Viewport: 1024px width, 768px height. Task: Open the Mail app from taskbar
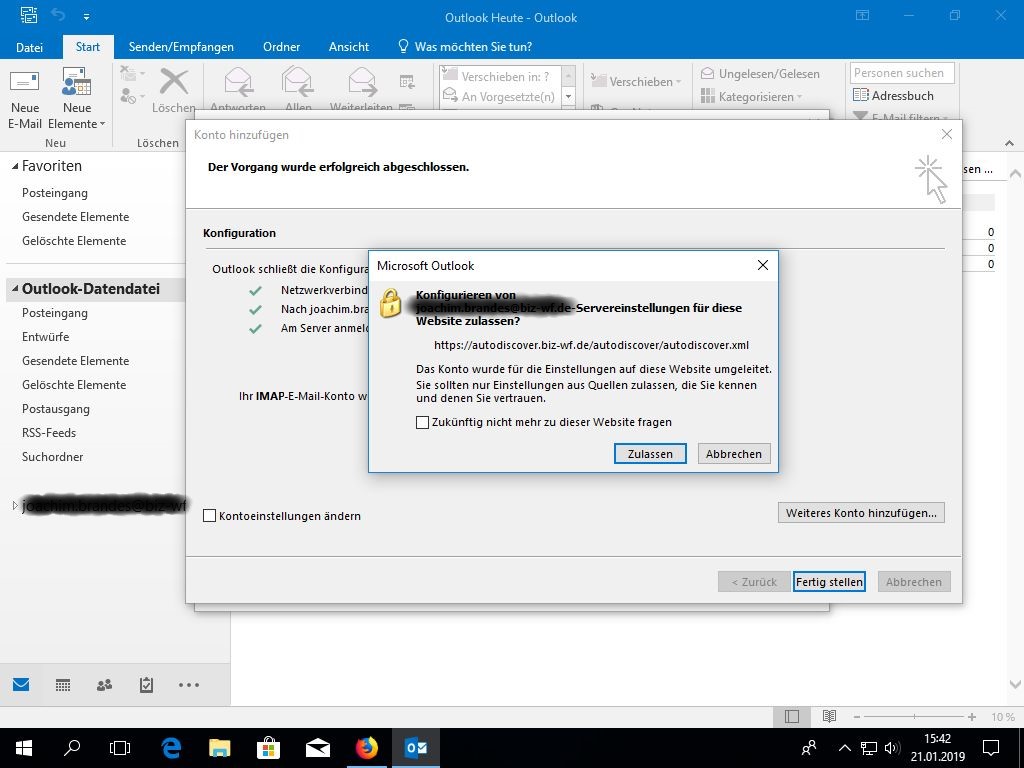318,748
